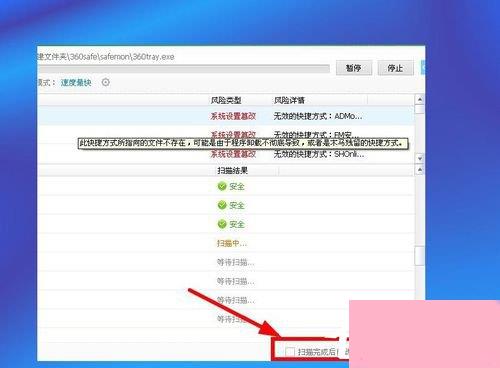
Task: Select row 无效的快捷方式：ADMo...
Action: [x=226, y=116]
